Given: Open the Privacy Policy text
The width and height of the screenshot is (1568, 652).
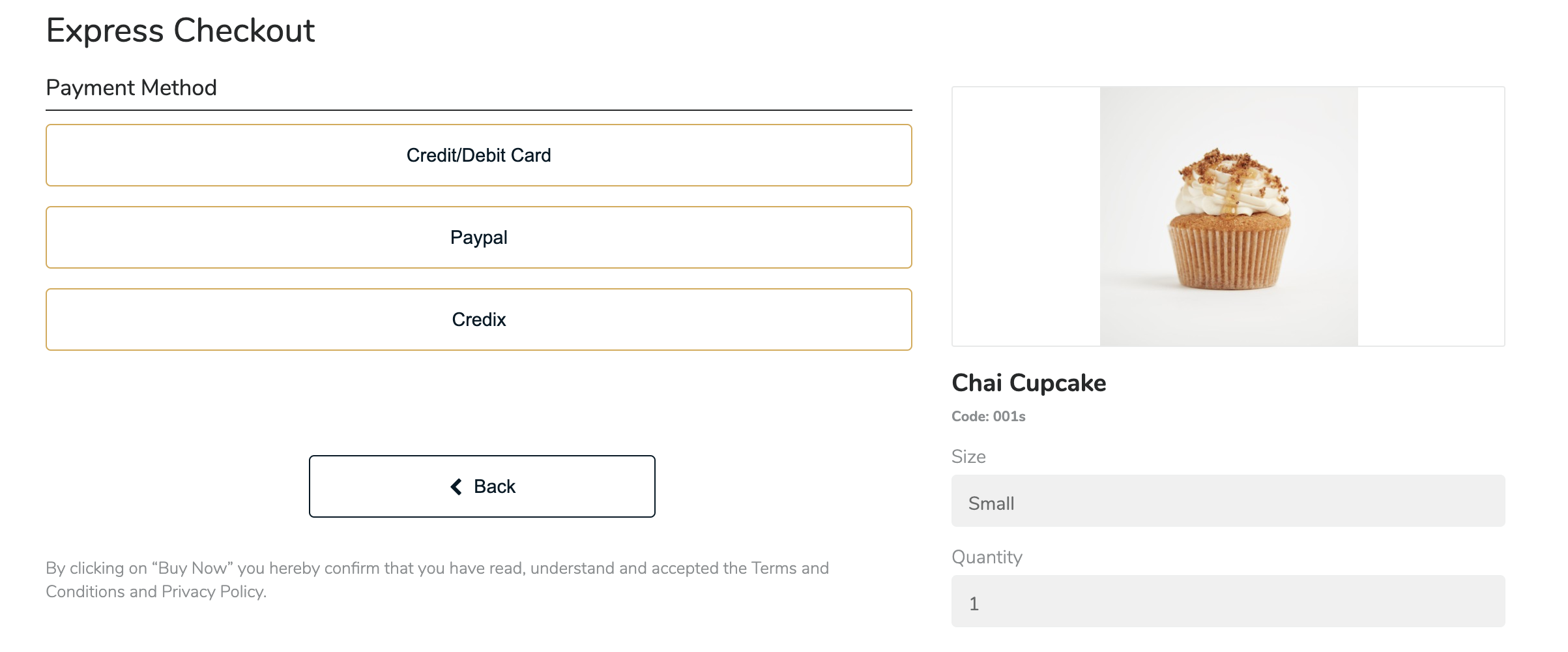Looking at the screenshot, I should 213,591.
